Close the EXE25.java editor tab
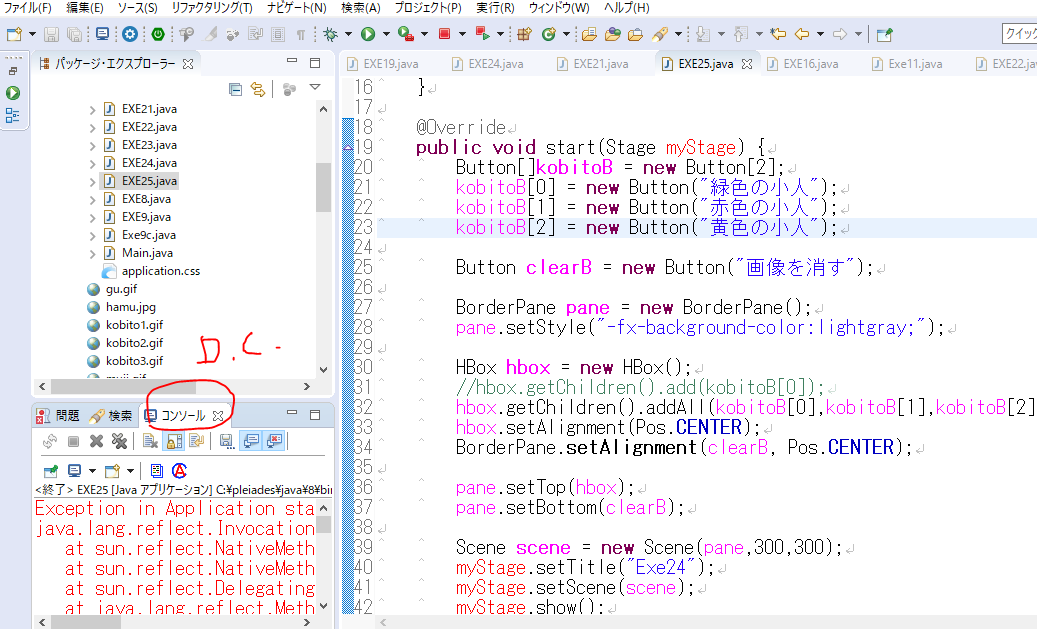 (x=747, y=64)
